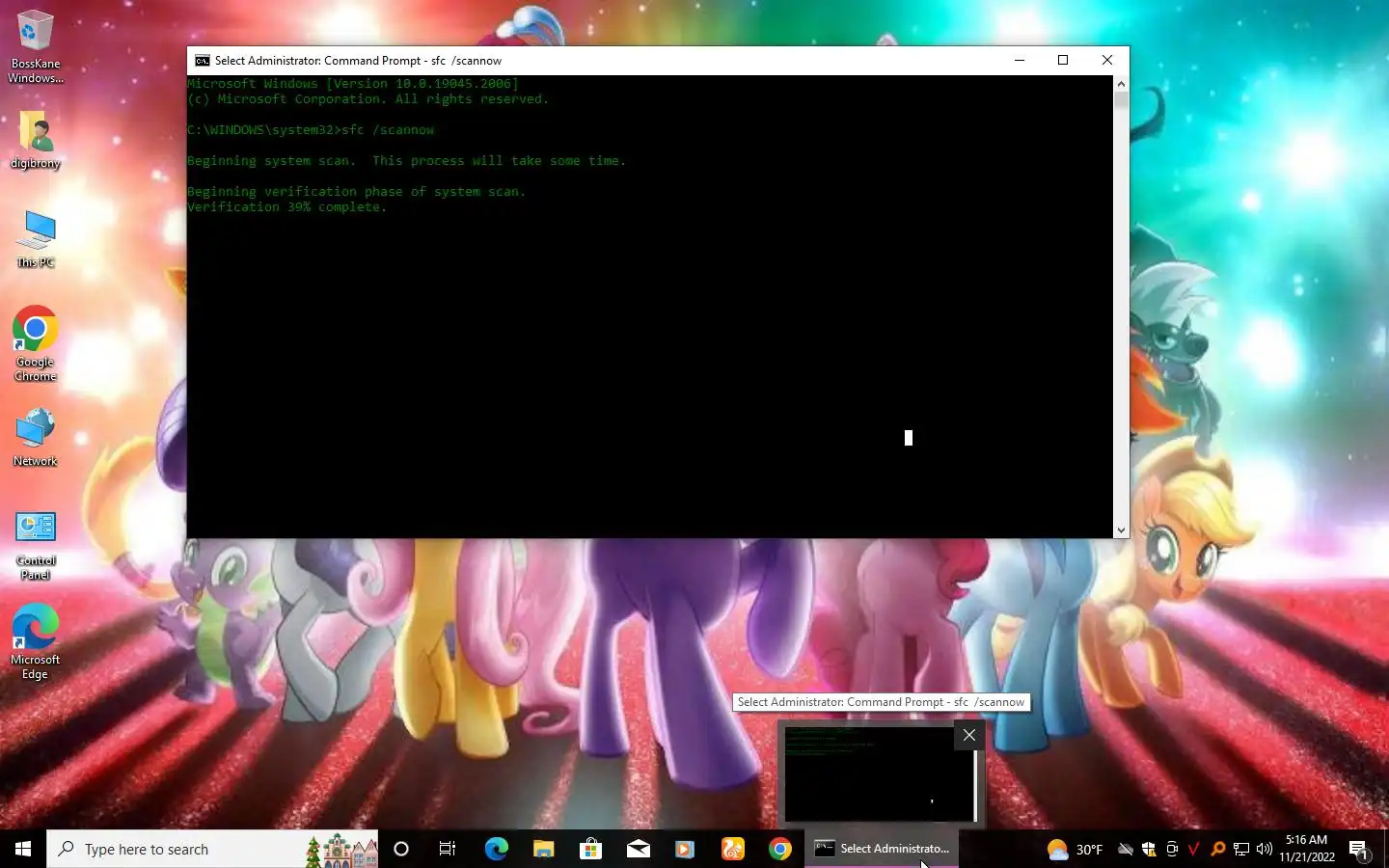Click 'Verification 39% complete.' line
The image size is (1389, 868).
pos(286,207)
